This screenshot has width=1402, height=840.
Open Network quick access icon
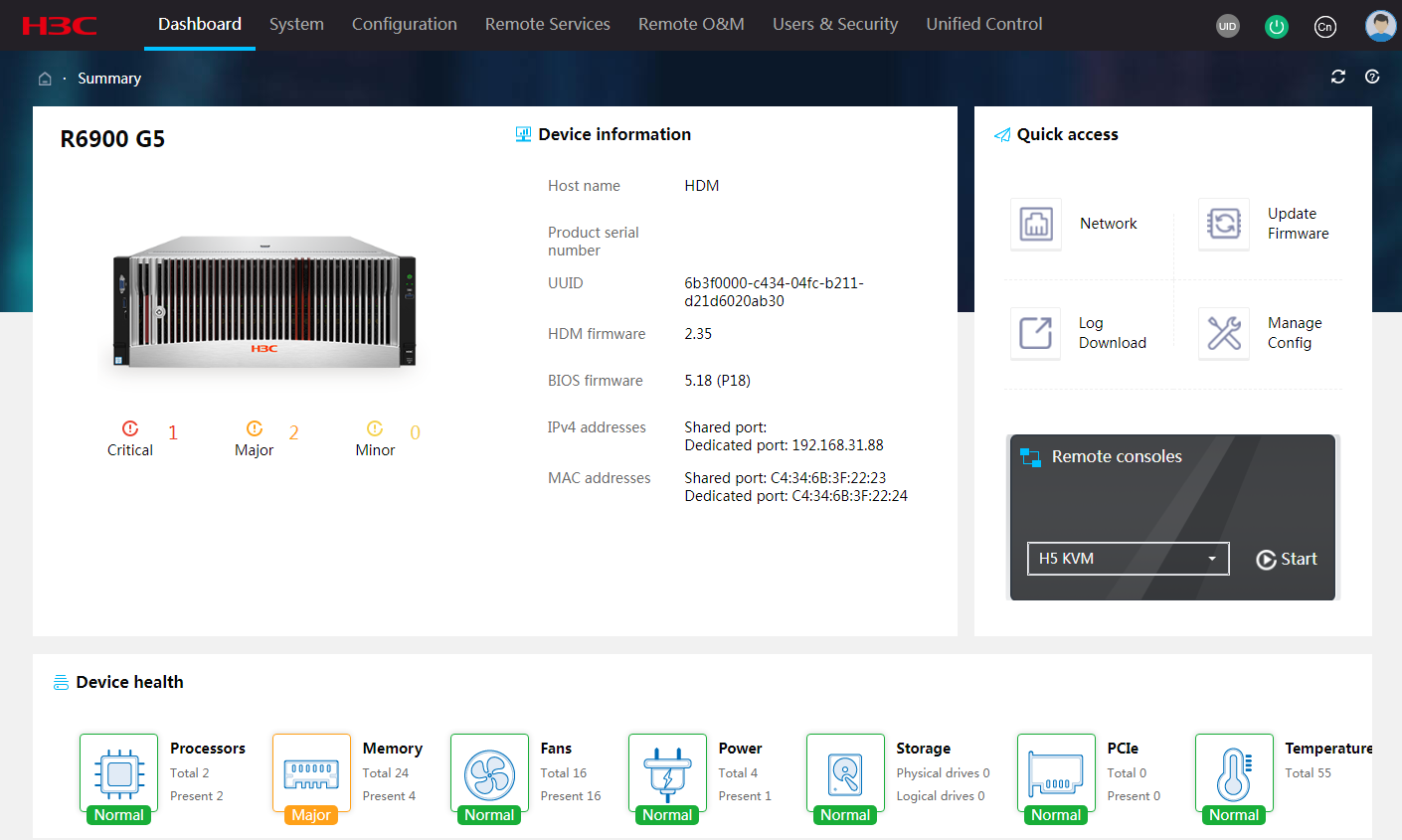pyautogui.click(x=1036, y=224)
